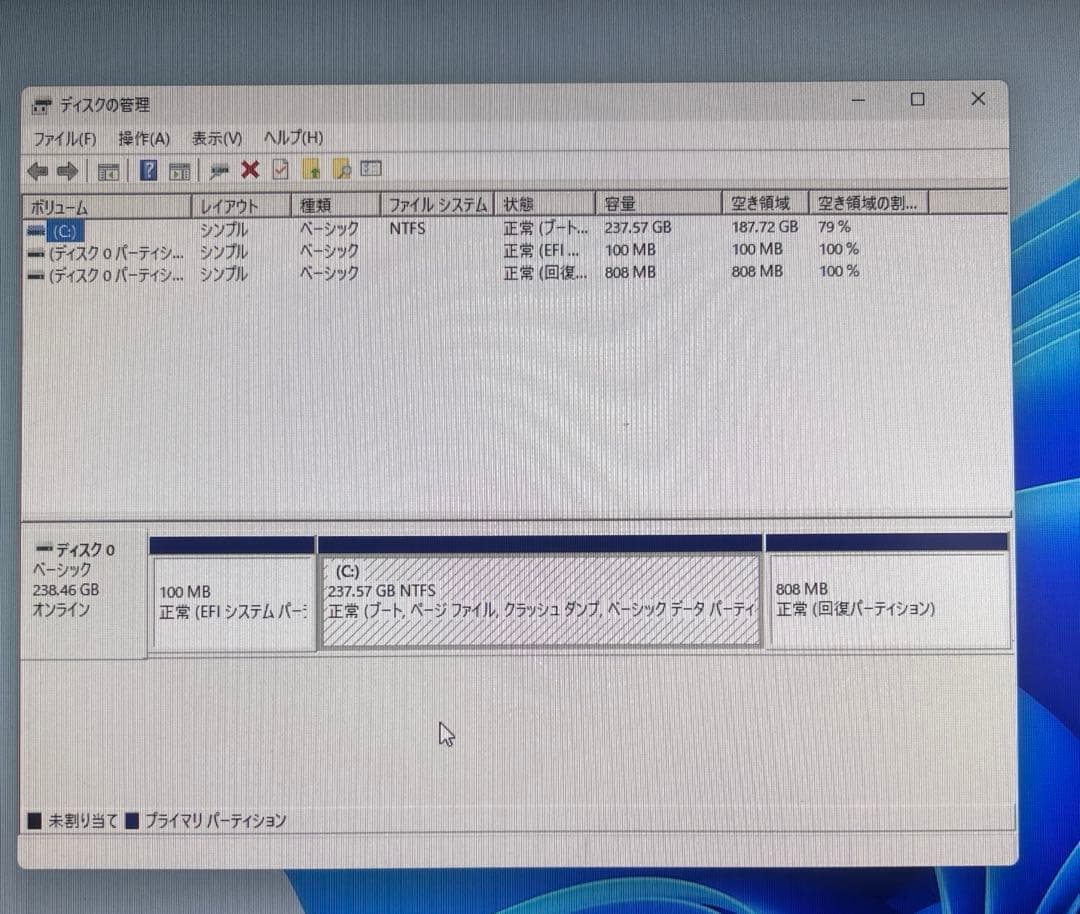Open the ファイル(F) menu
Screen dimensions: 1080x914
pyautogui.click(x=65, y=138)
